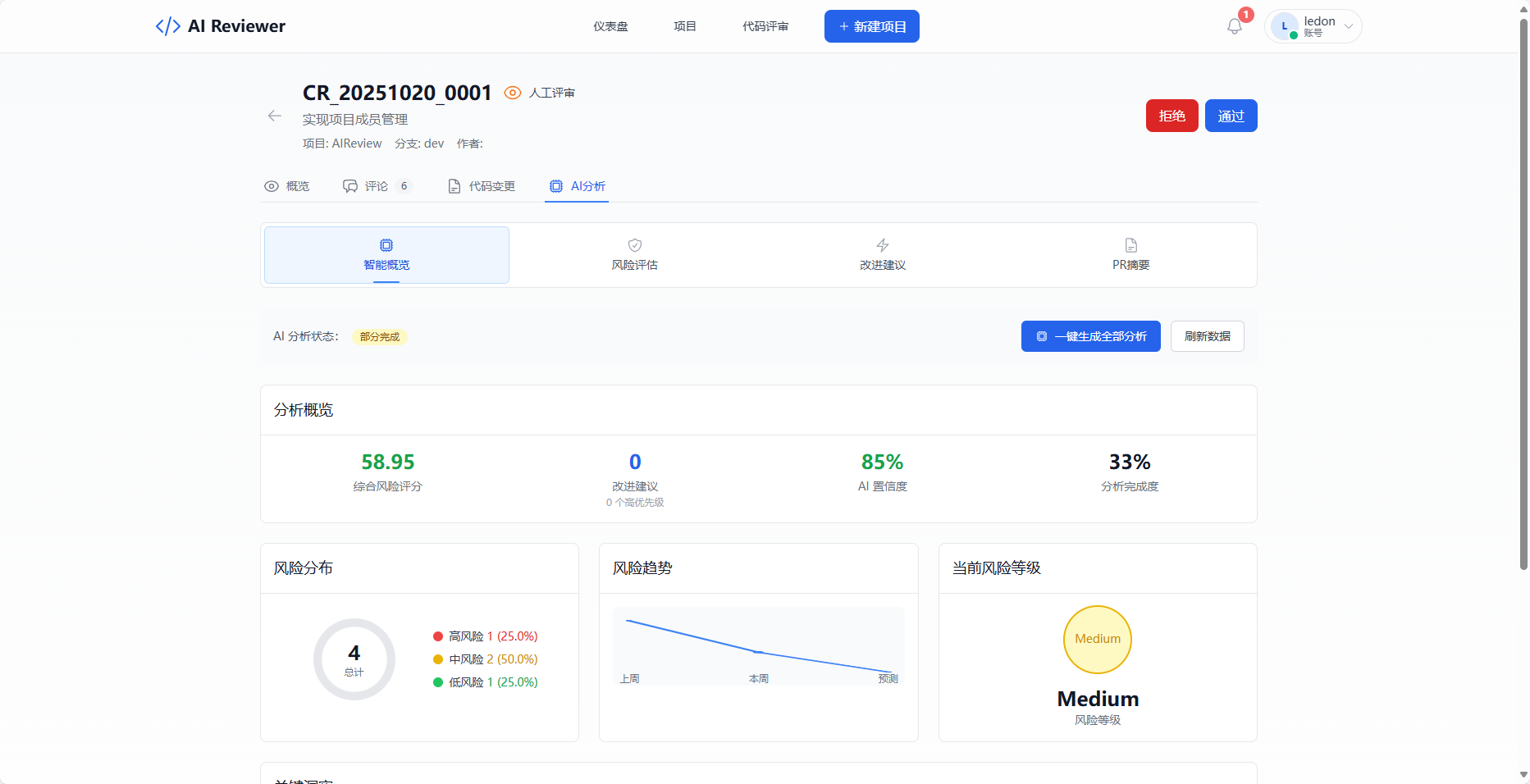Click the back arrow beside CR_20251020_0001
Screen dimensions: 1530x784
pos(275,116)
